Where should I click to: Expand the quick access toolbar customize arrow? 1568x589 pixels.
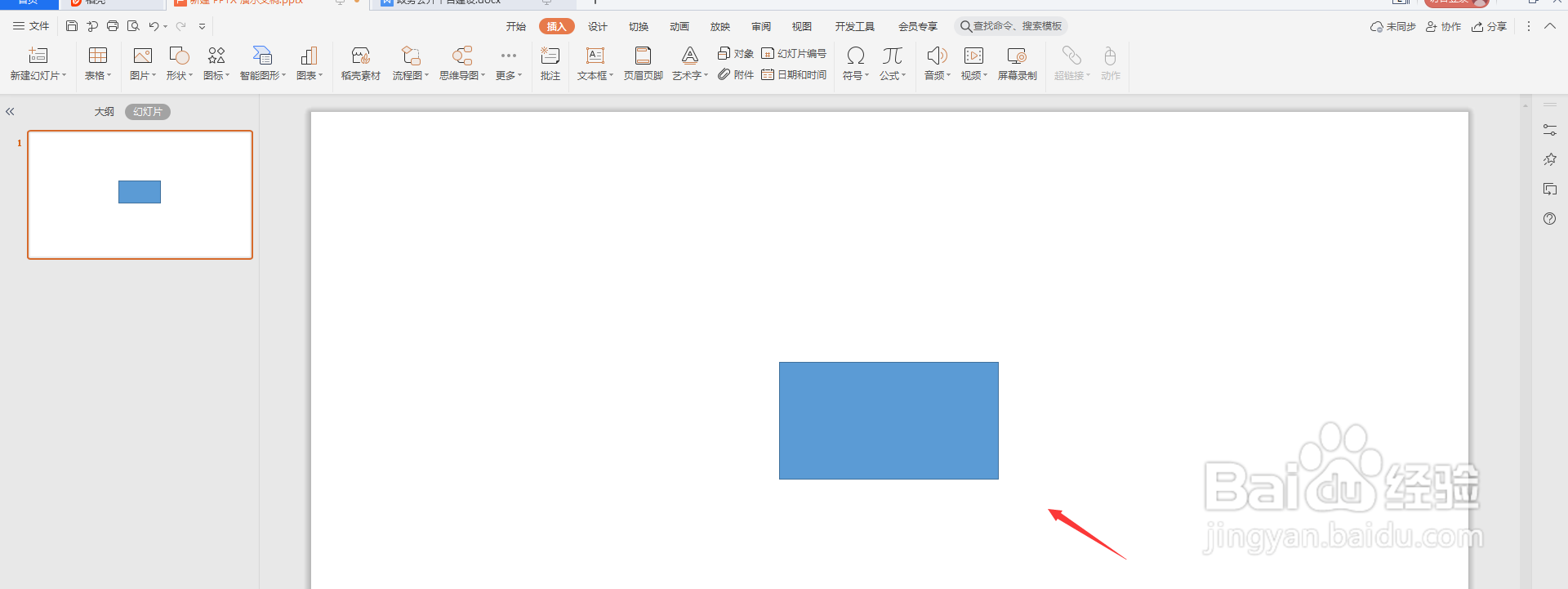click(x=202, y=26)
